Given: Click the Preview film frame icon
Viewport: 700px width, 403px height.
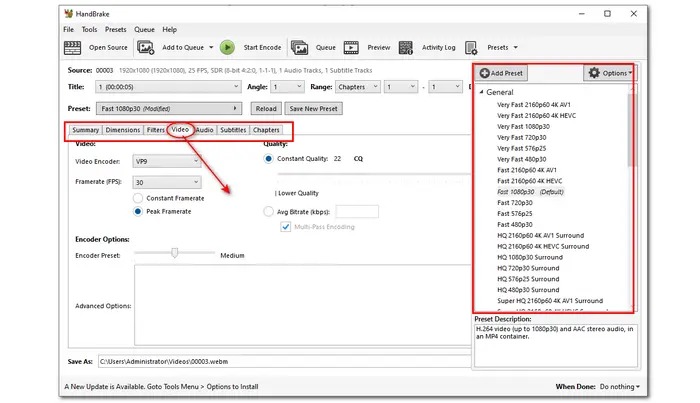Looking at the screenshot, I should point(351,47).
